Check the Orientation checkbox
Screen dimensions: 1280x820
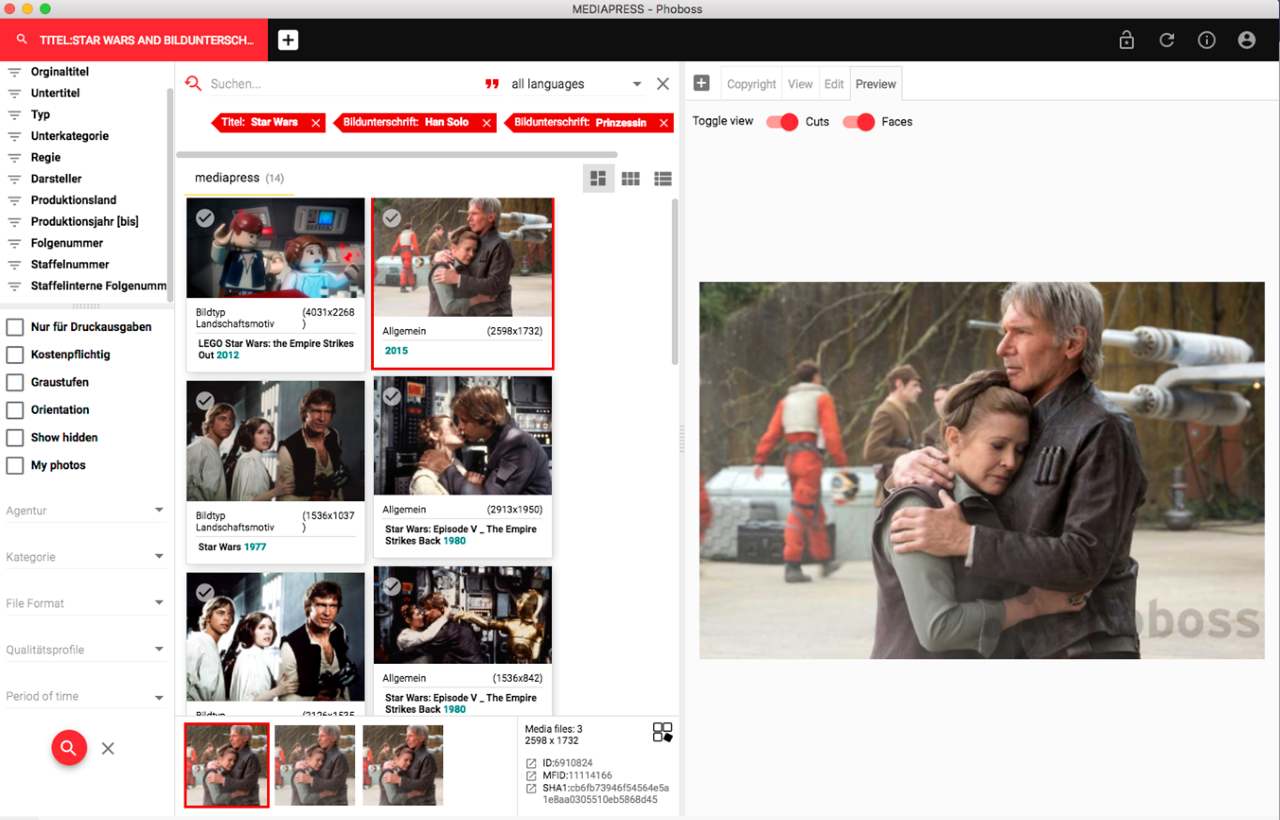click(x=15, y=410)
